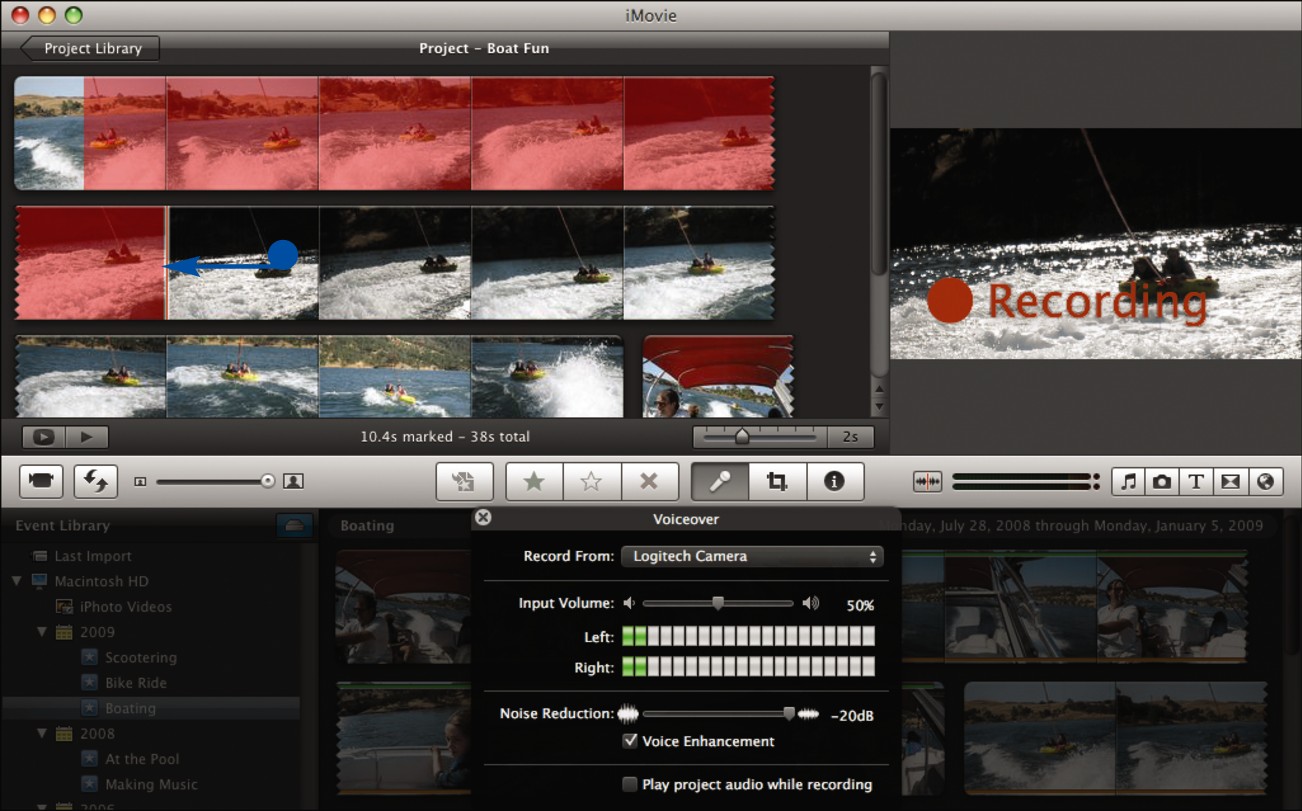Open the photo browser camera icon
Viewport: 1302px width, 811px height.
click(x=1162, y=481)
